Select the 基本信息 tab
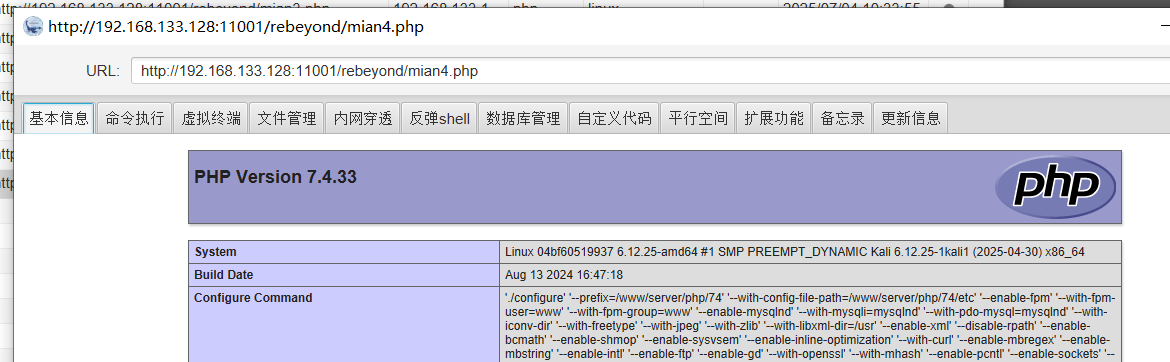1170x362 pixels. click(x=58, y=118)
